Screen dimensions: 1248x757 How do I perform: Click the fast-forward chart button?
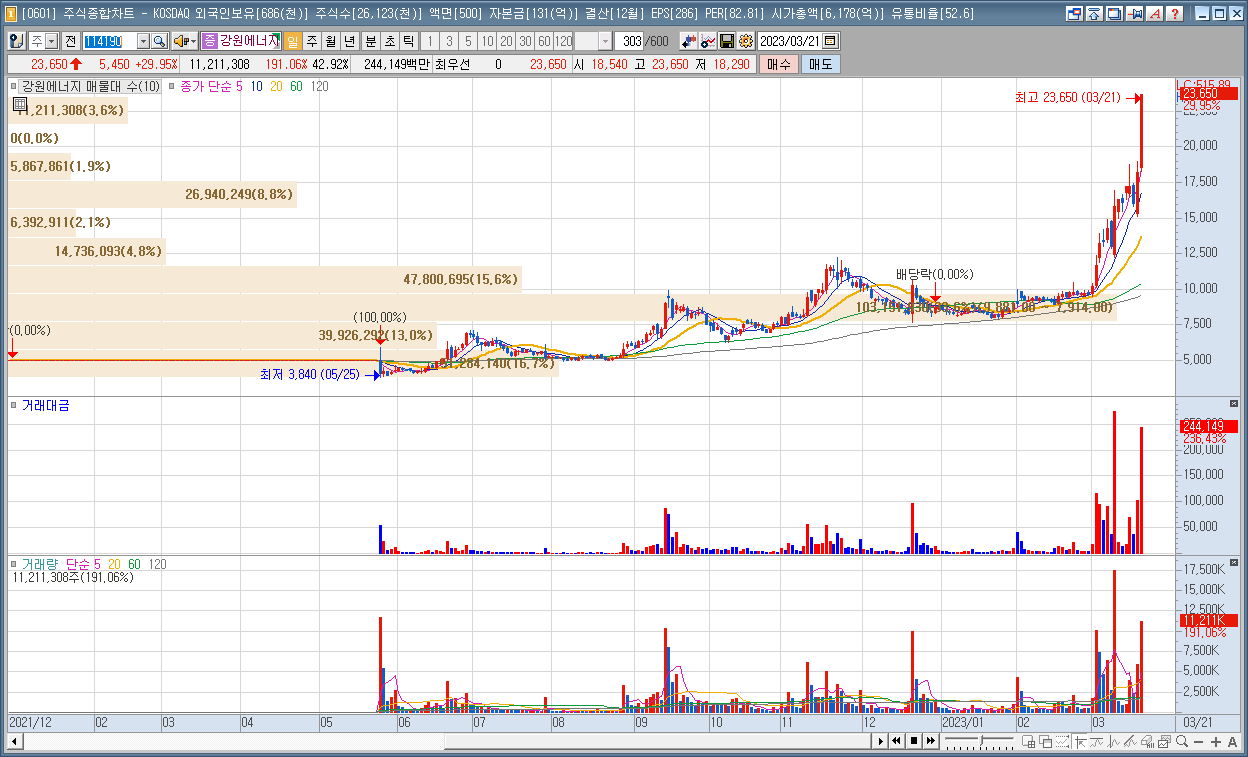pyautogui.click(x=931, y=741)
